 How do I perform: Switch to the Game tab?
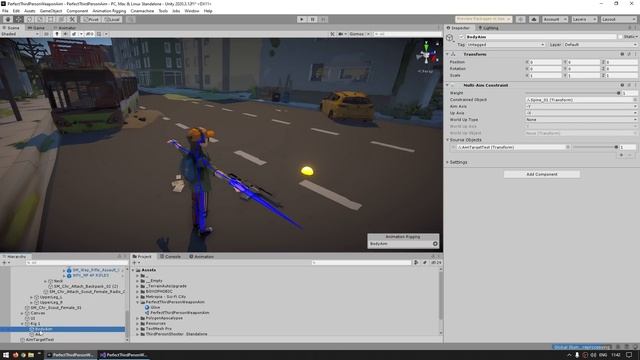(36, 28)
